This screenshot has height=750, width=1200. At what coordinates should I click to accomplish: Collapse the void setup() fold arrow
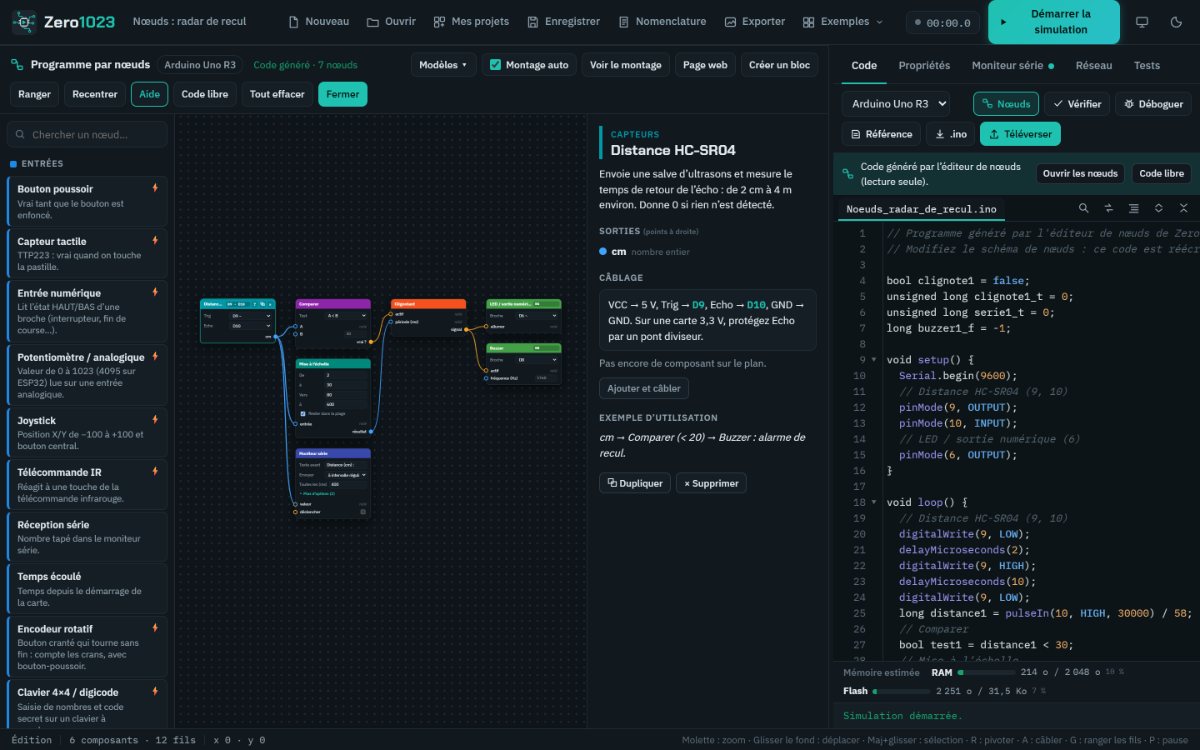click(874, 359)
